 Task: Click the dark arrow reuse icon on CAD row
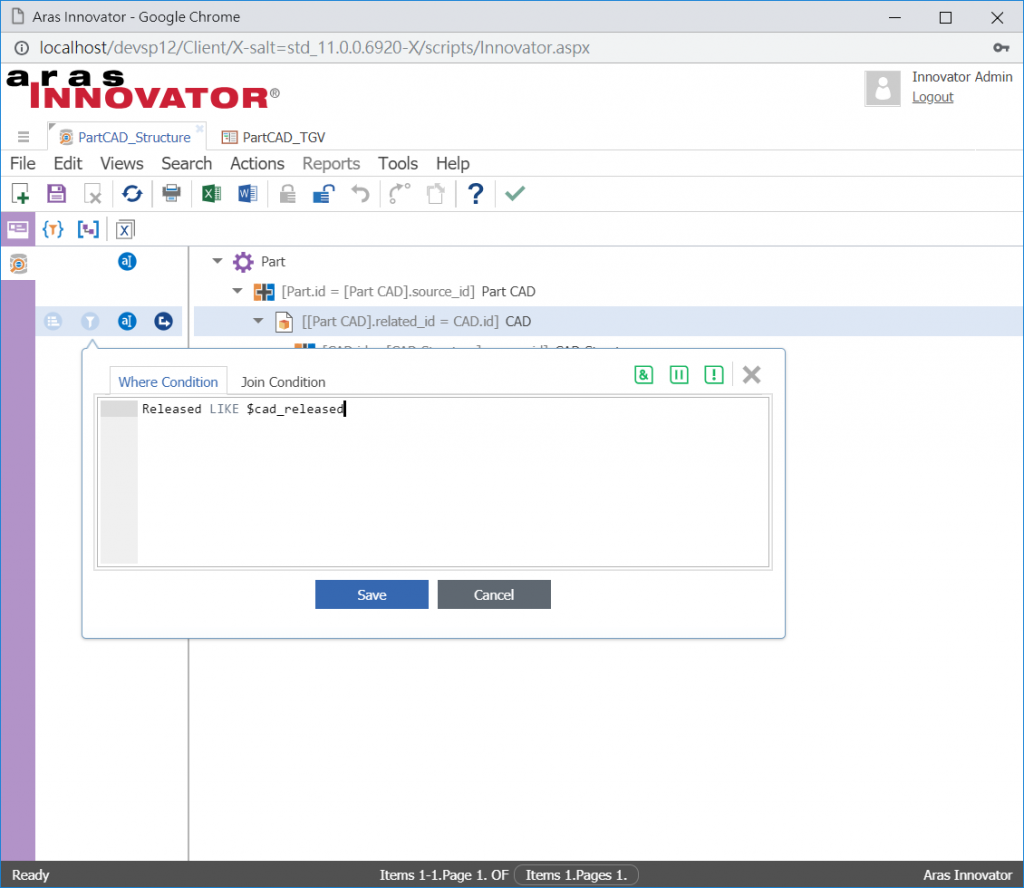click(163, 321)
